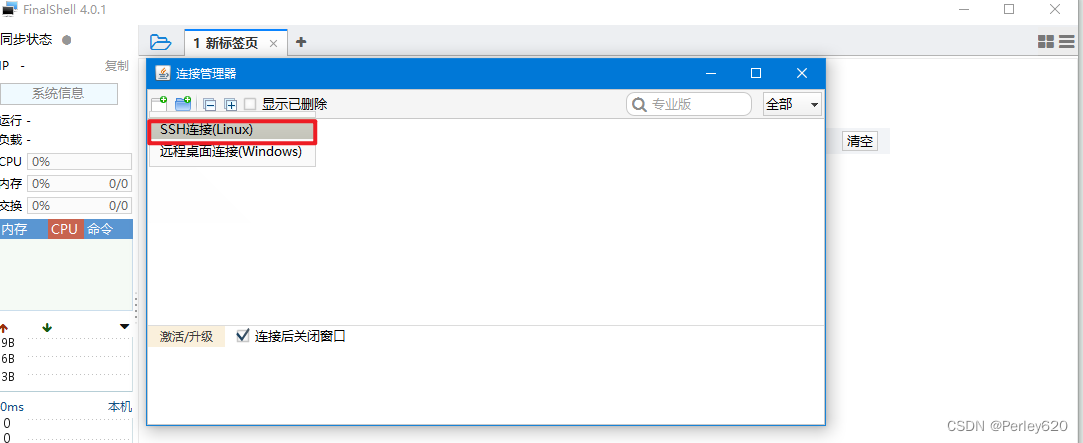Click the CPU usage progress bar

[79, 162]
